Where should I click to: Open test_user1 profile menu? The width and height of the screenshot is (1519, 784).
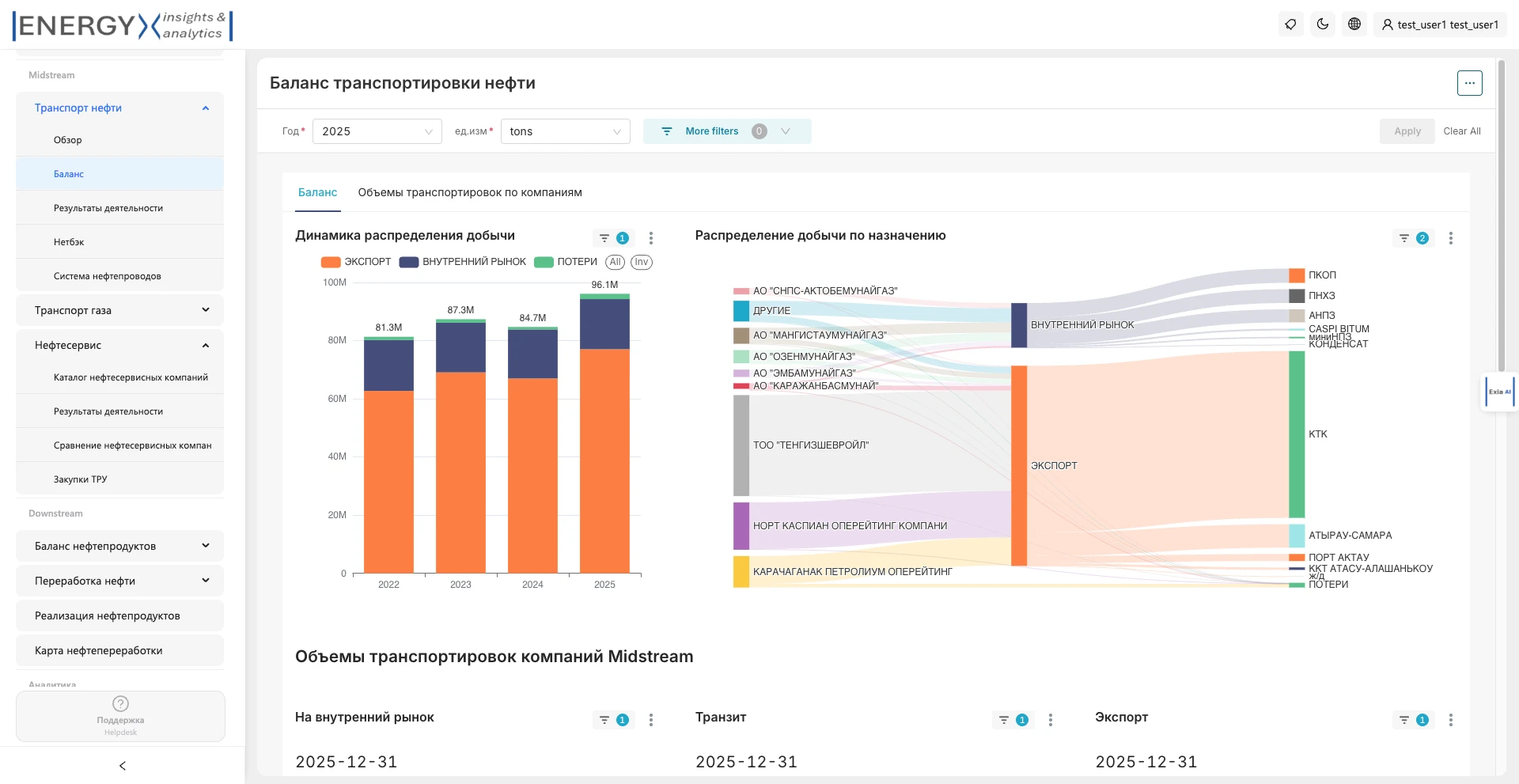point(1441,25)
